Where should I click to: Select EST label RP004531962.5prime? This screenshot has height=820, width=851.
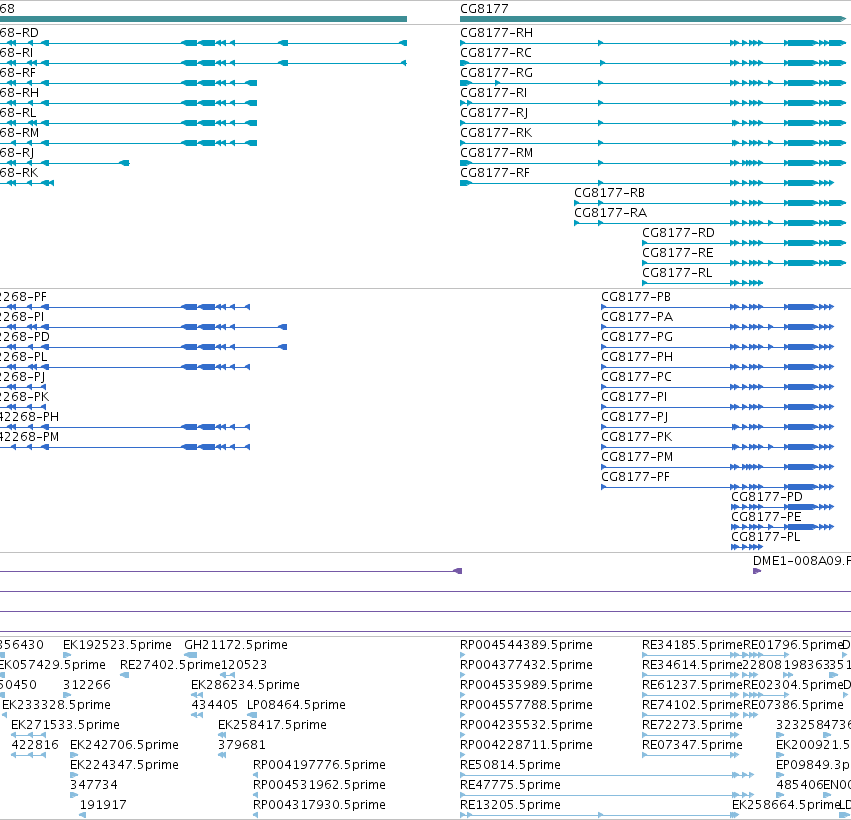tap(319, 785)
